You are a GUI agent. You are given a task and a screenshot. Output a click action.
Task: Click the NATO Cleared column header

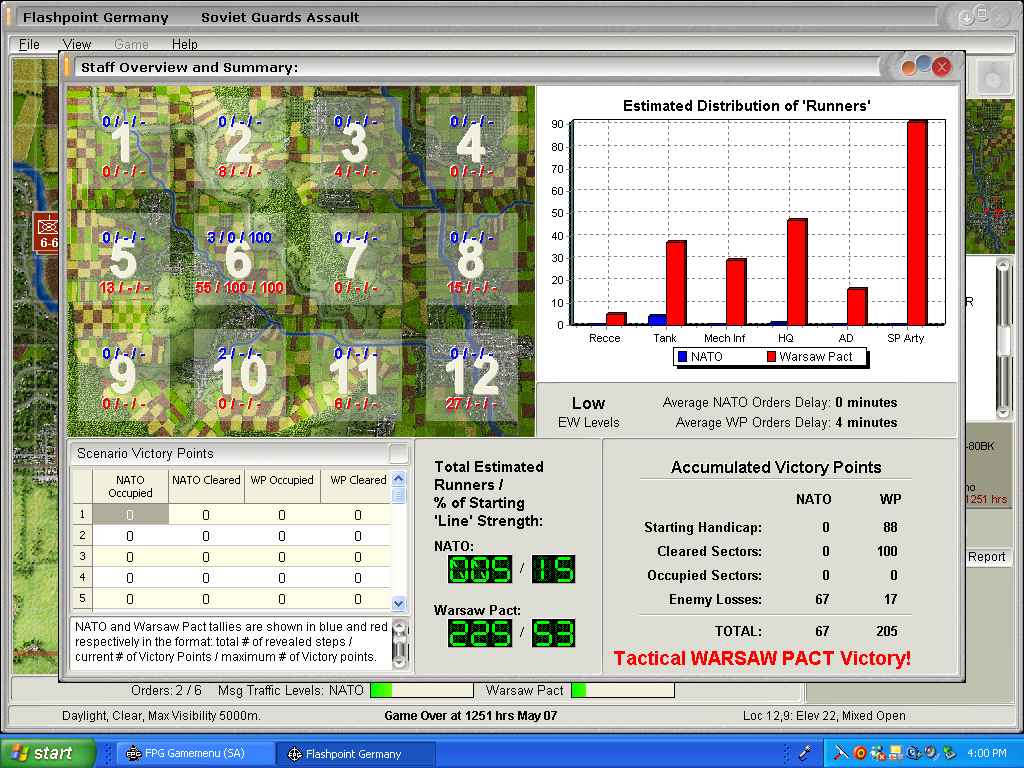[x=206, y=487]
